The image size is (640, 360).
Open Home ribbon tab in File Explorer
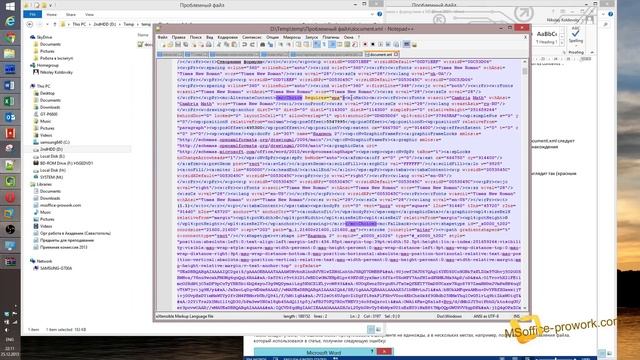click(51, 14)
